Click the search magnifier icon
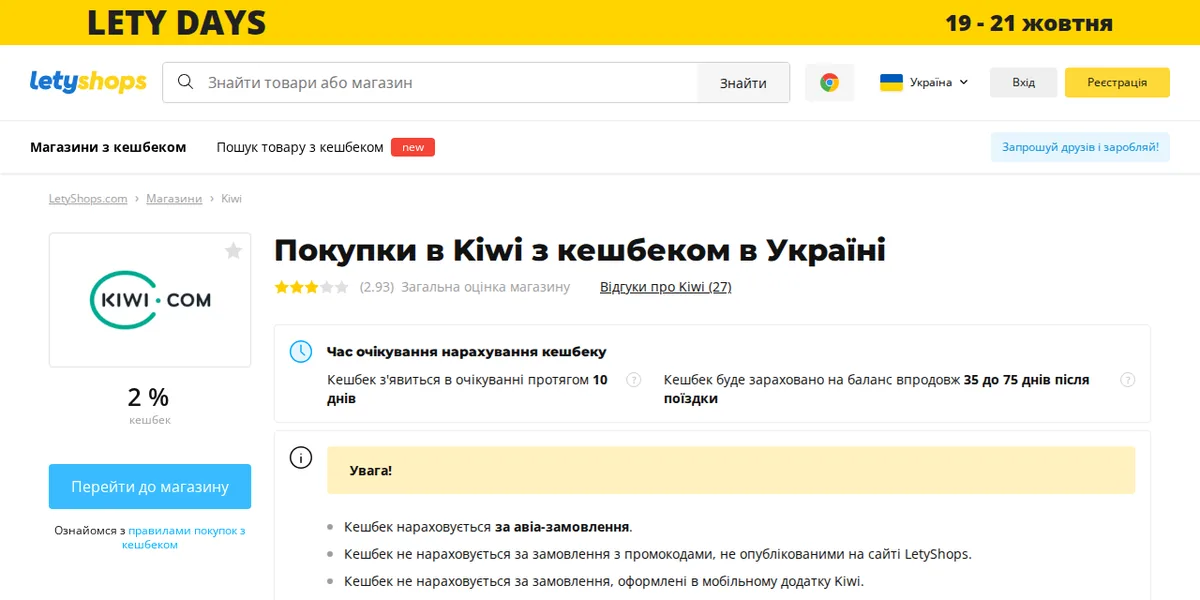 tap(185, 82)
